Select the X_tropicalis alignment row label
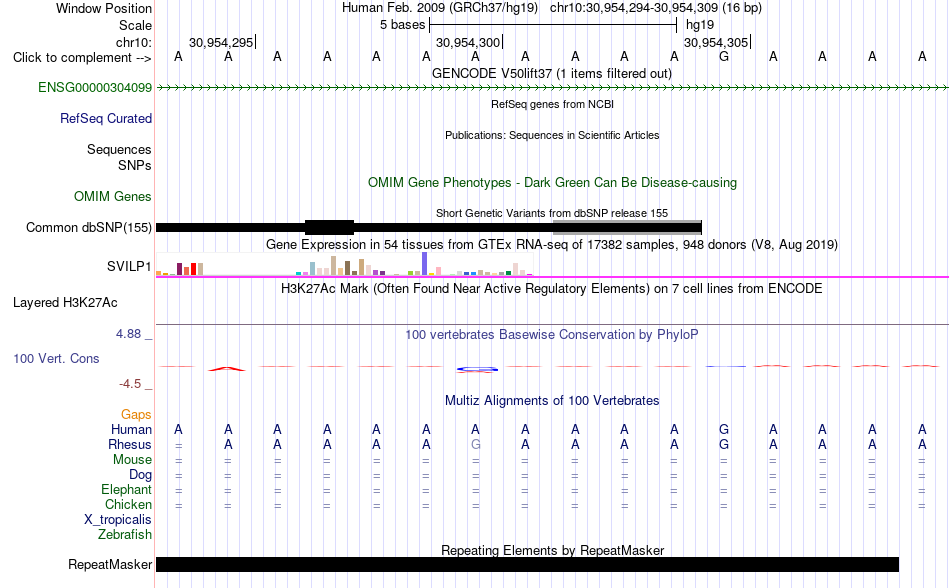Screen dimensions: 950x588 [118, 520]
